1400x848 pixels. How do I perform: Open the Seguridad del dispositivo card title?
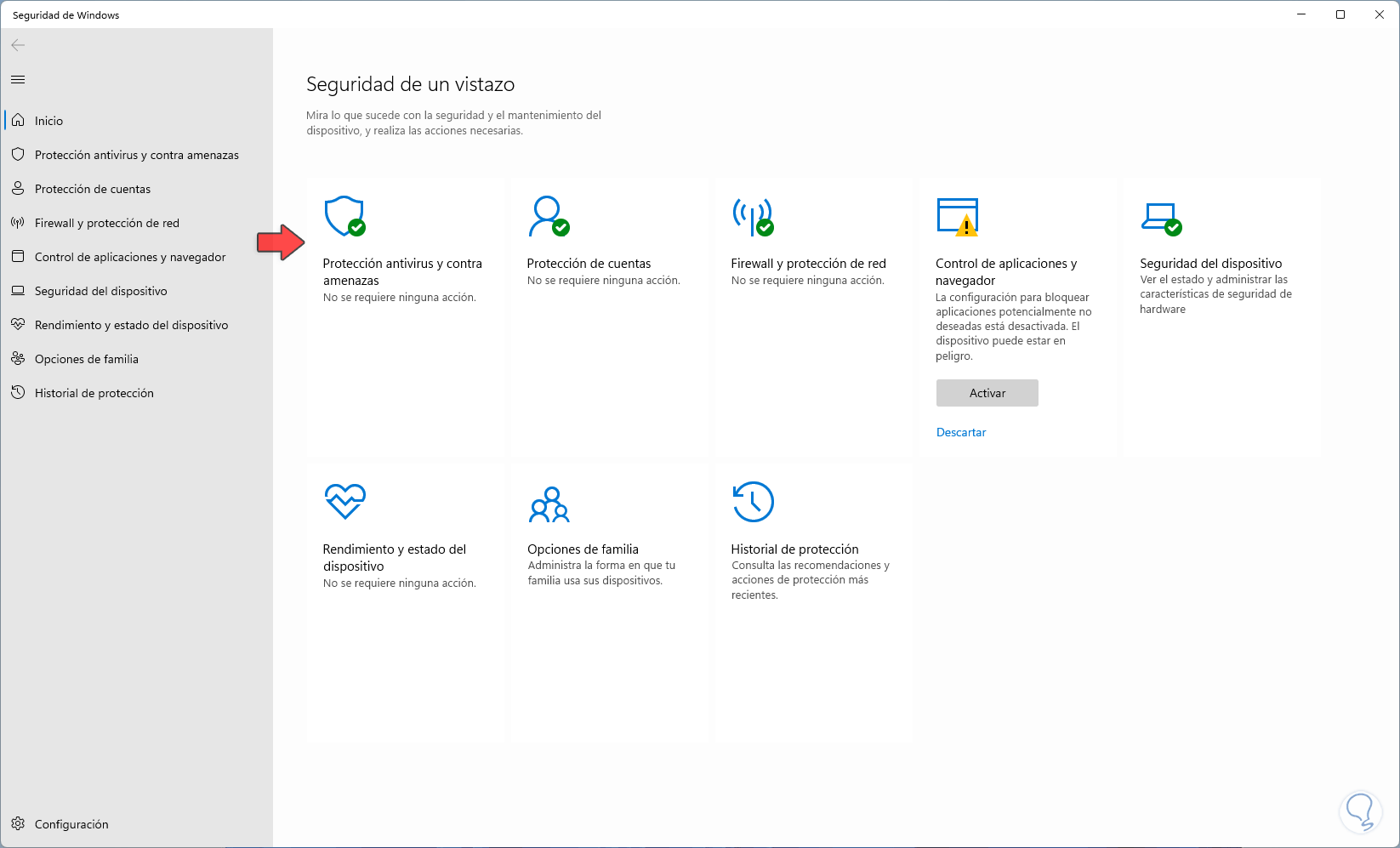[x=1211, y=264]
